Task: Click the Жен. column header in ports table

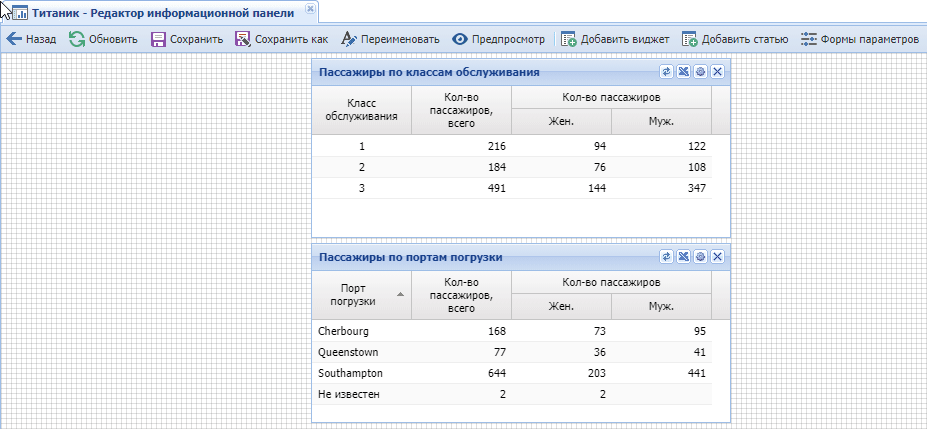Action: (561, 307)
